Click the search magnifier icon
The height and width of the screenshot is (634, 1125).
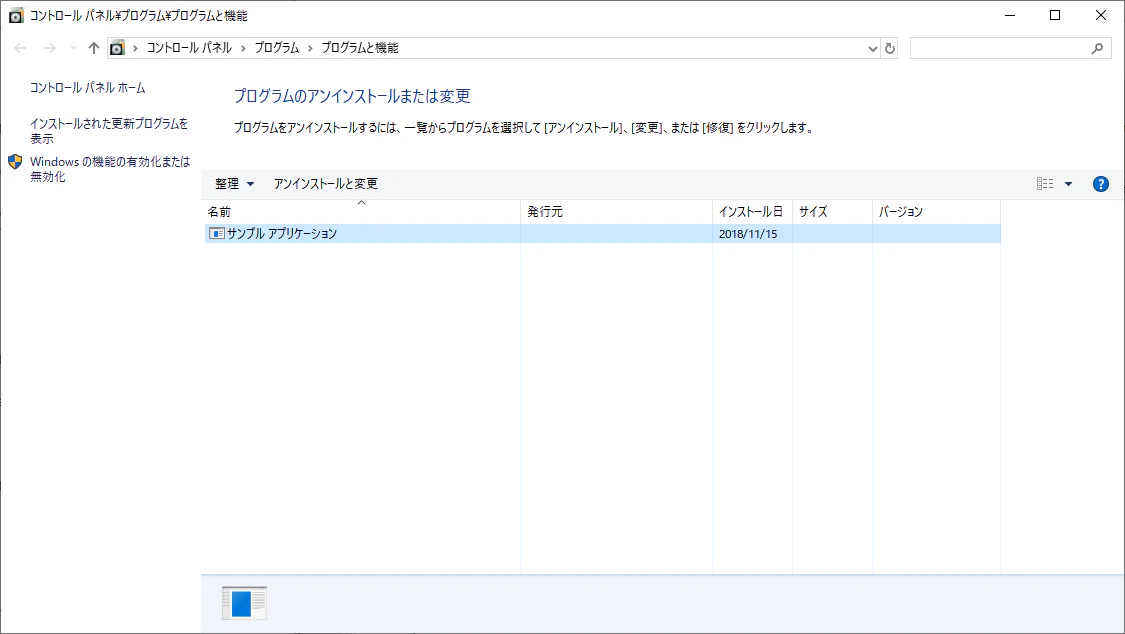1097,48
